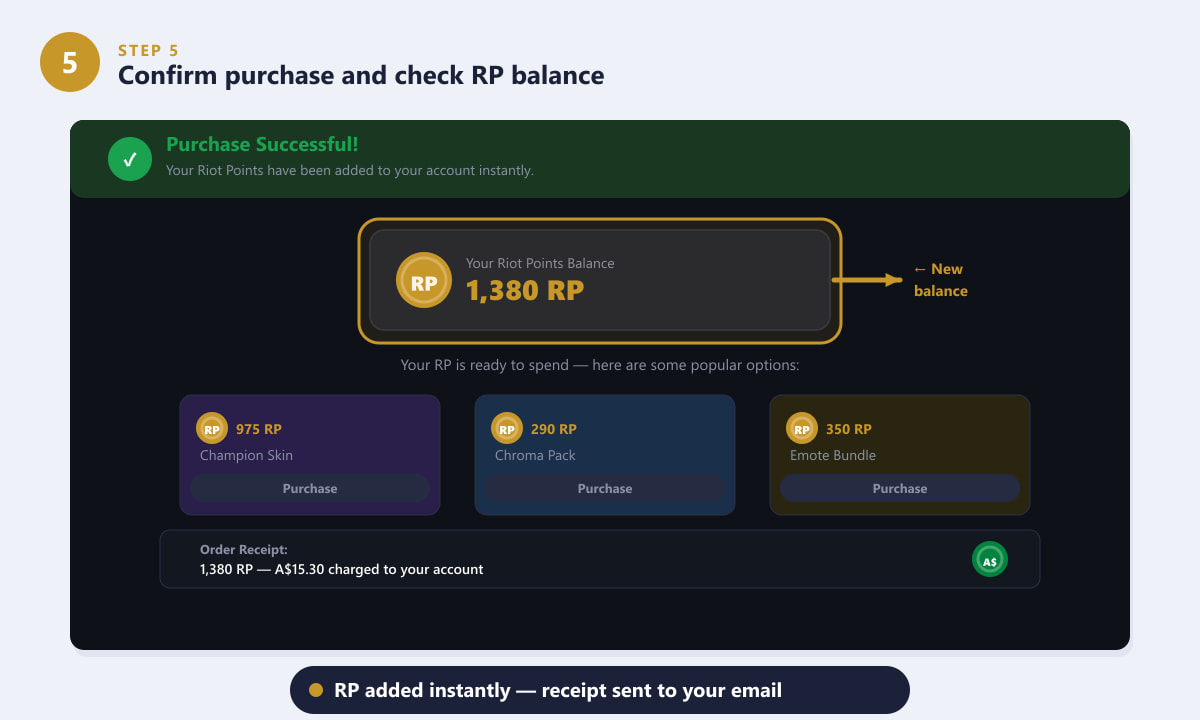Click the 'Chroma Pack' label

click(535, 455)
